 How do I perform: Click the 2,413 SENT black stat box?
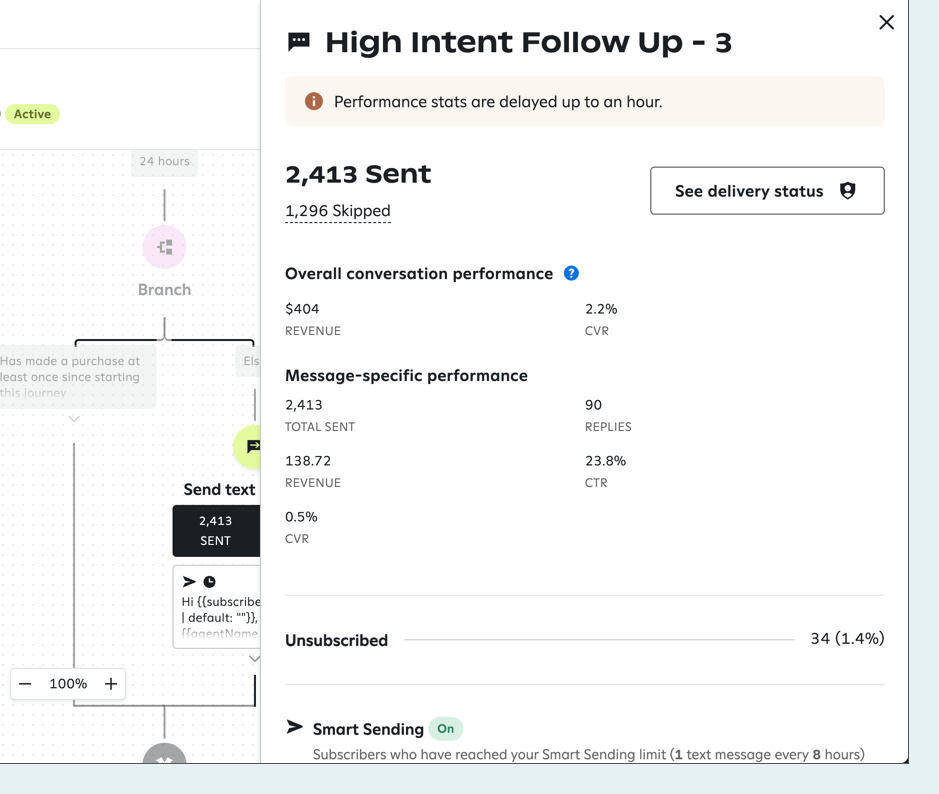[x=216, y=530]
